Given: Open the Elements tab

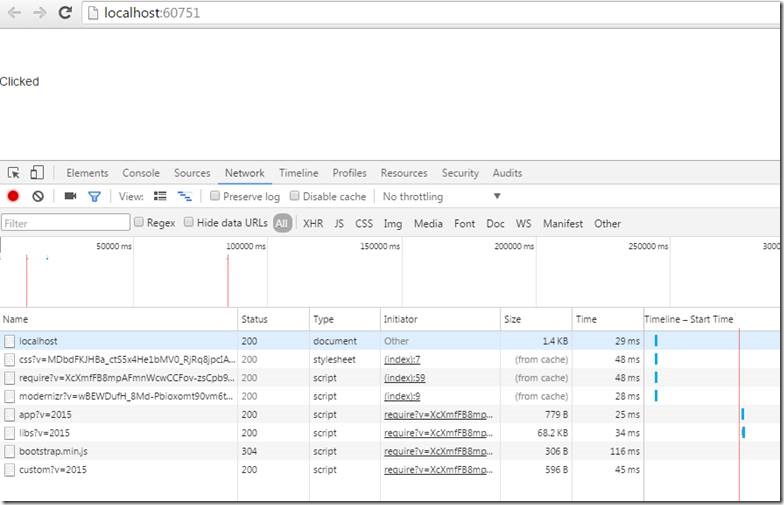Looking at the screenshot, I should point(88,173).
